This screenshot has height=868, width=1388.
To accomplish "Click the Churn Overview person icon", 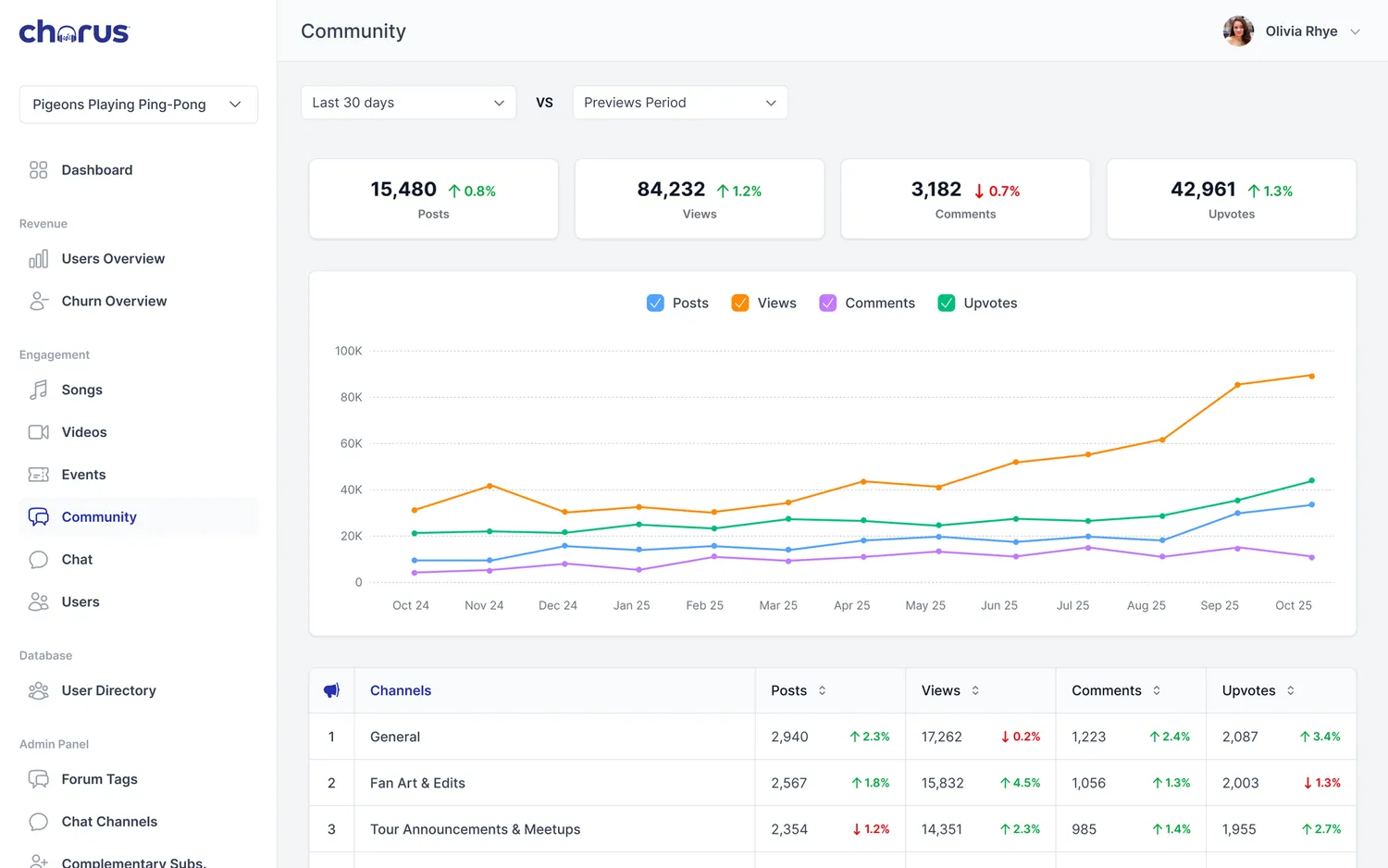I will (x=38, y=302).
